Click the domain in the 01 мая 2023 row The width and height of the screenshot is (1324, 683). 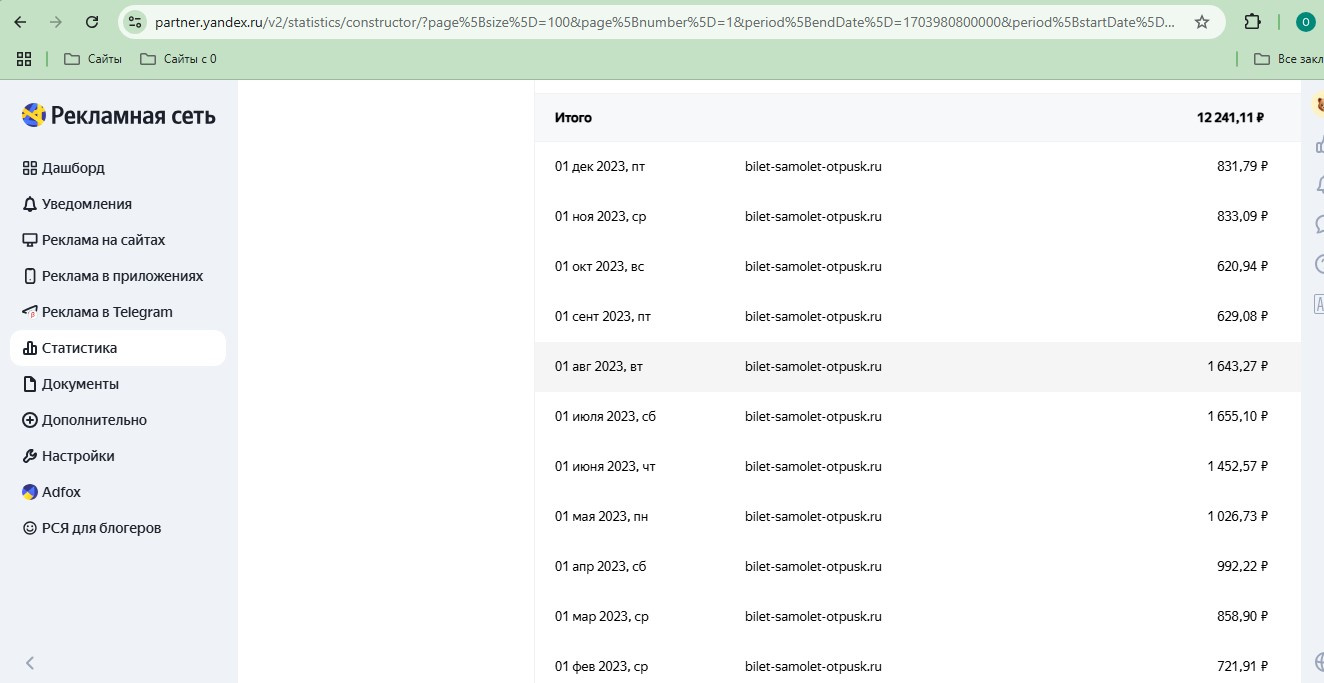click(813, 517)
